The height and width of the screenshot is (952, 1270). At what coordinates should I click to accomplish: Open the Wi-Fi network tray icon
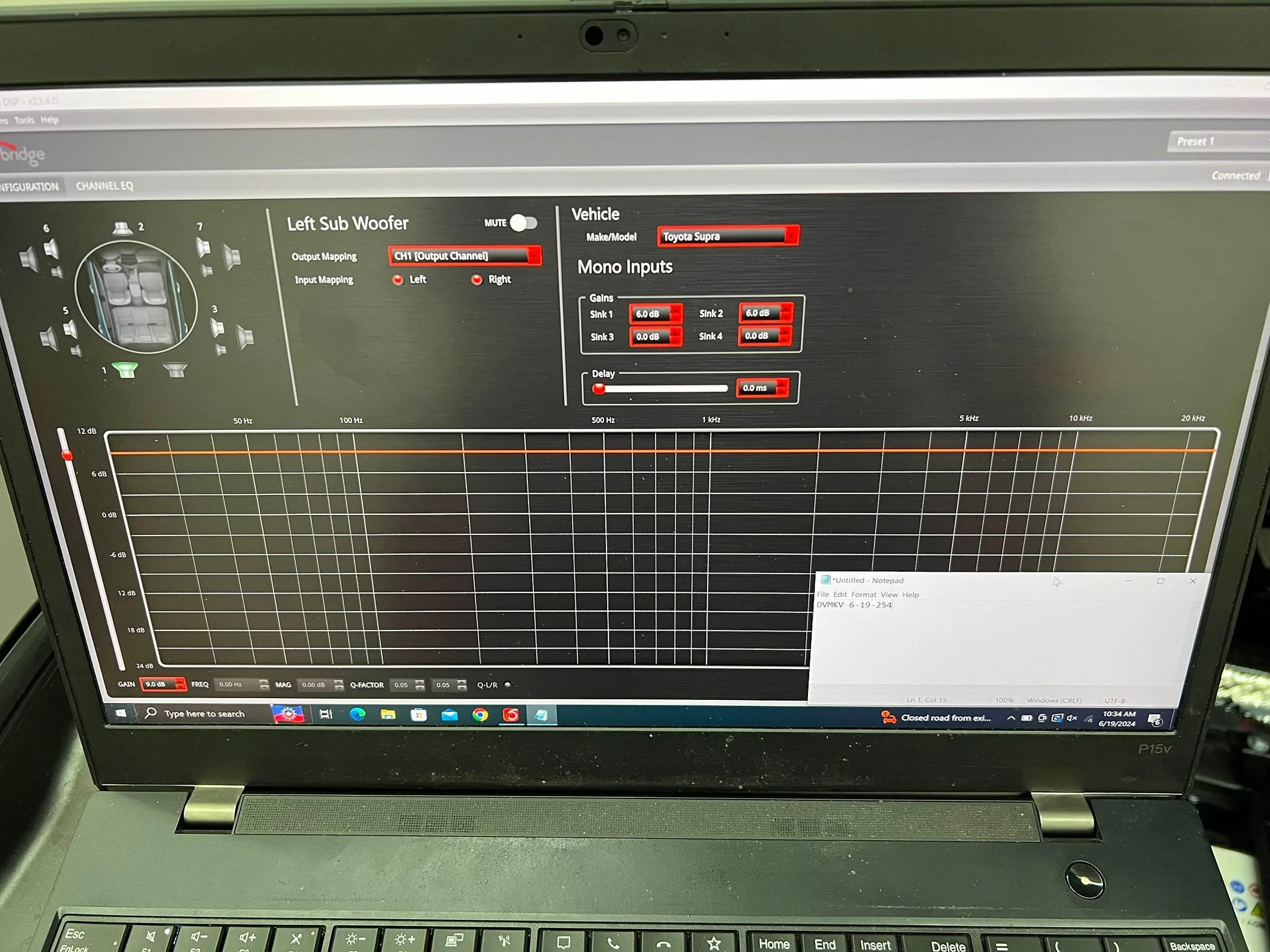pyautogui.click(x=1088, y=719)
